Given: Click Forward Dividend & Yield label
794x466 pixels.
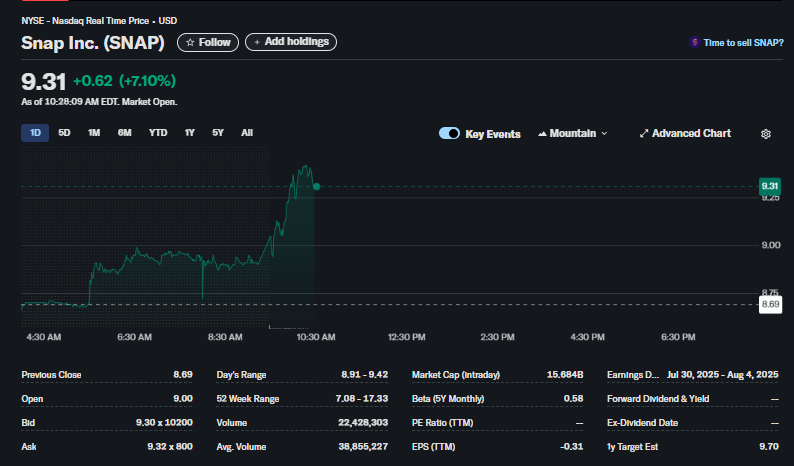Looking at the screenshot, I should coord(658,399).
